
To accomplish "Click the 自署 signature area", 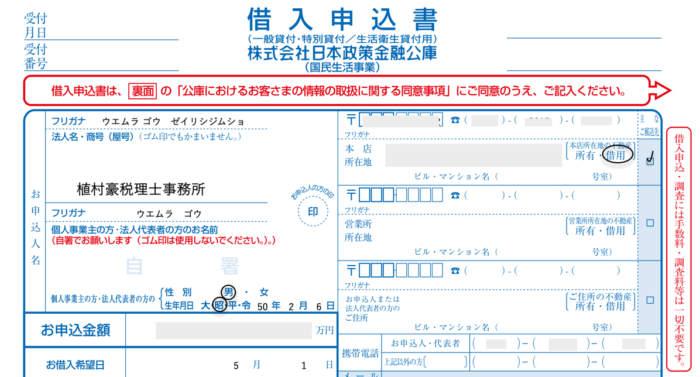I will click(183, 266).
